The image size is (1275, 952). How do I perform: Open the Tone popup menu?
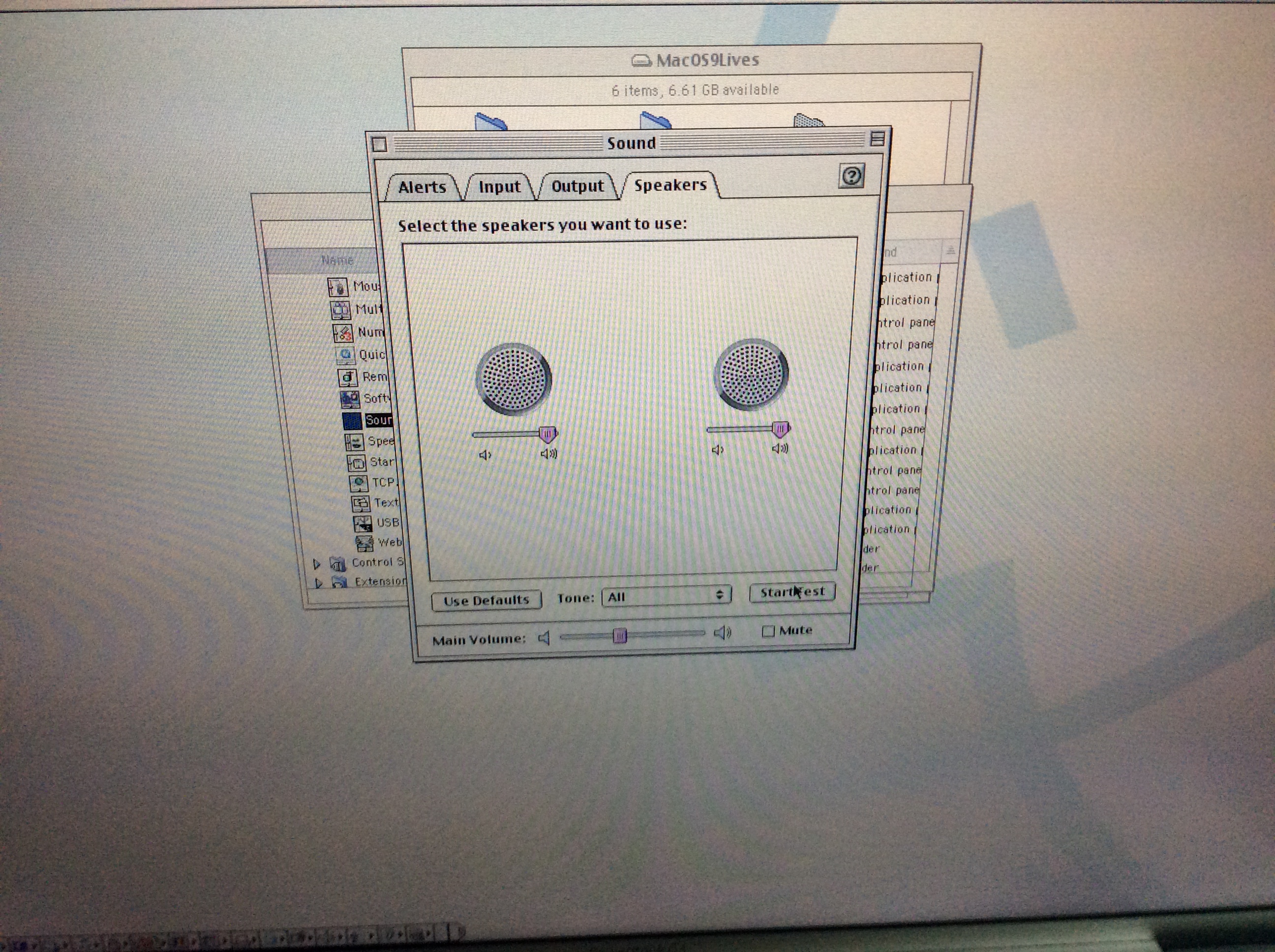(666, 596)
